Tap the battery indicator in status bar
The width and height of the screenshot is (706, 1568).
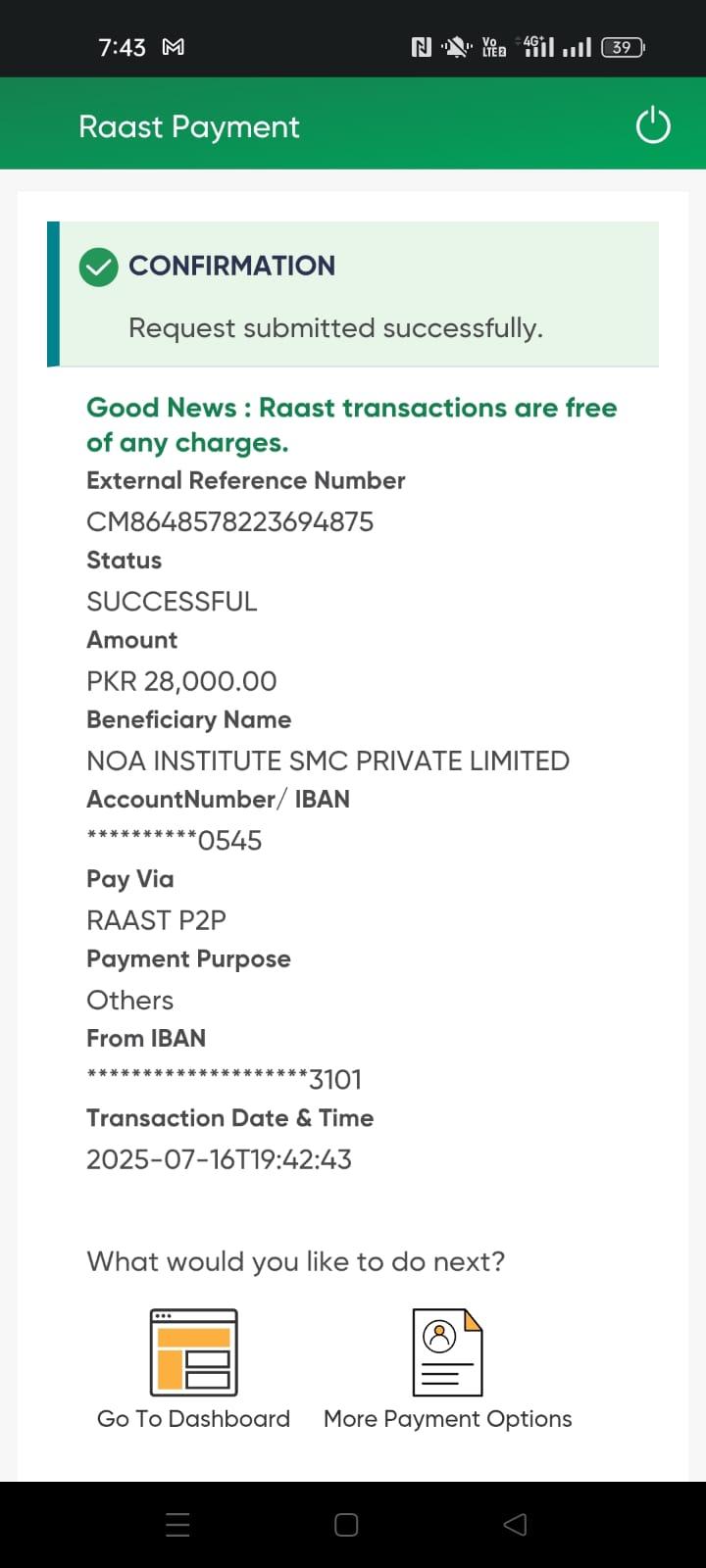pyautogui.click(x=623, y=47)
